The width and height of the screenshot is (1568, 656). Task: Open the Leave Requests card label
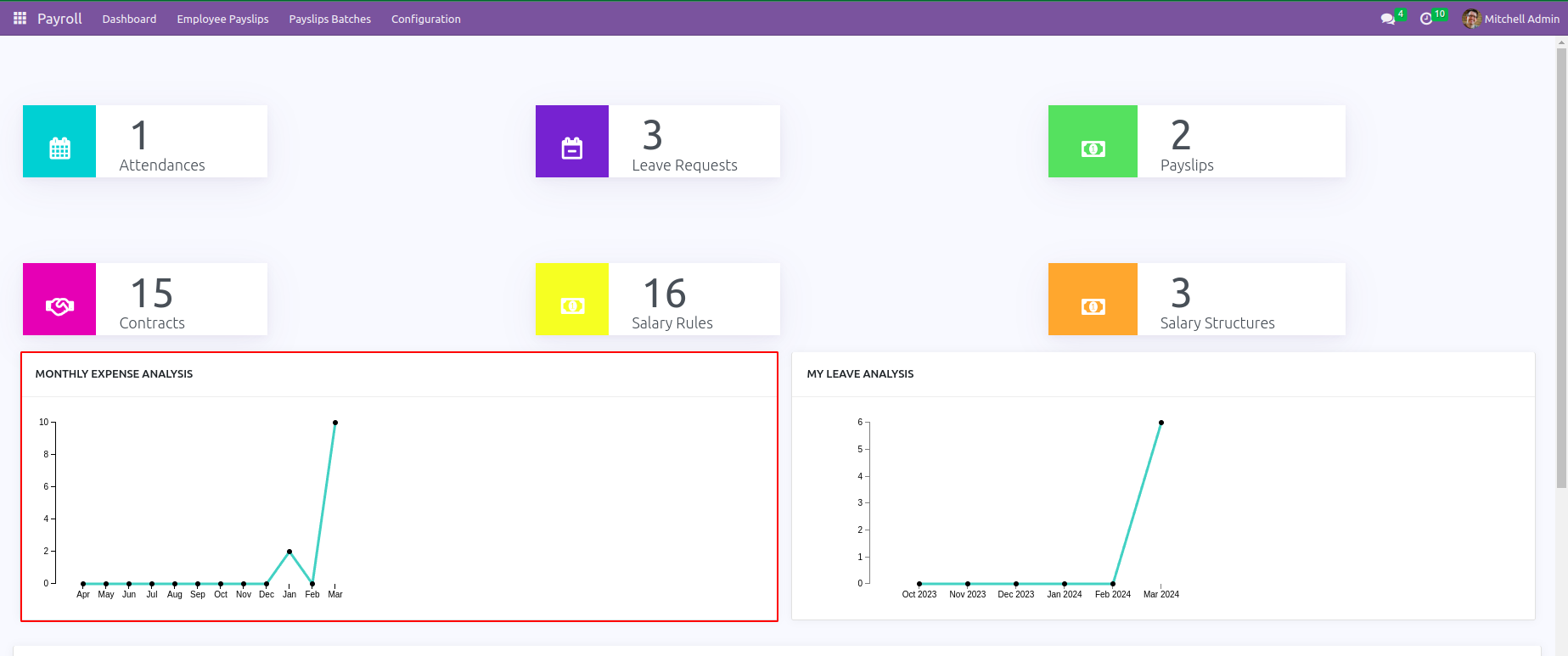click(x=684, y=165)
